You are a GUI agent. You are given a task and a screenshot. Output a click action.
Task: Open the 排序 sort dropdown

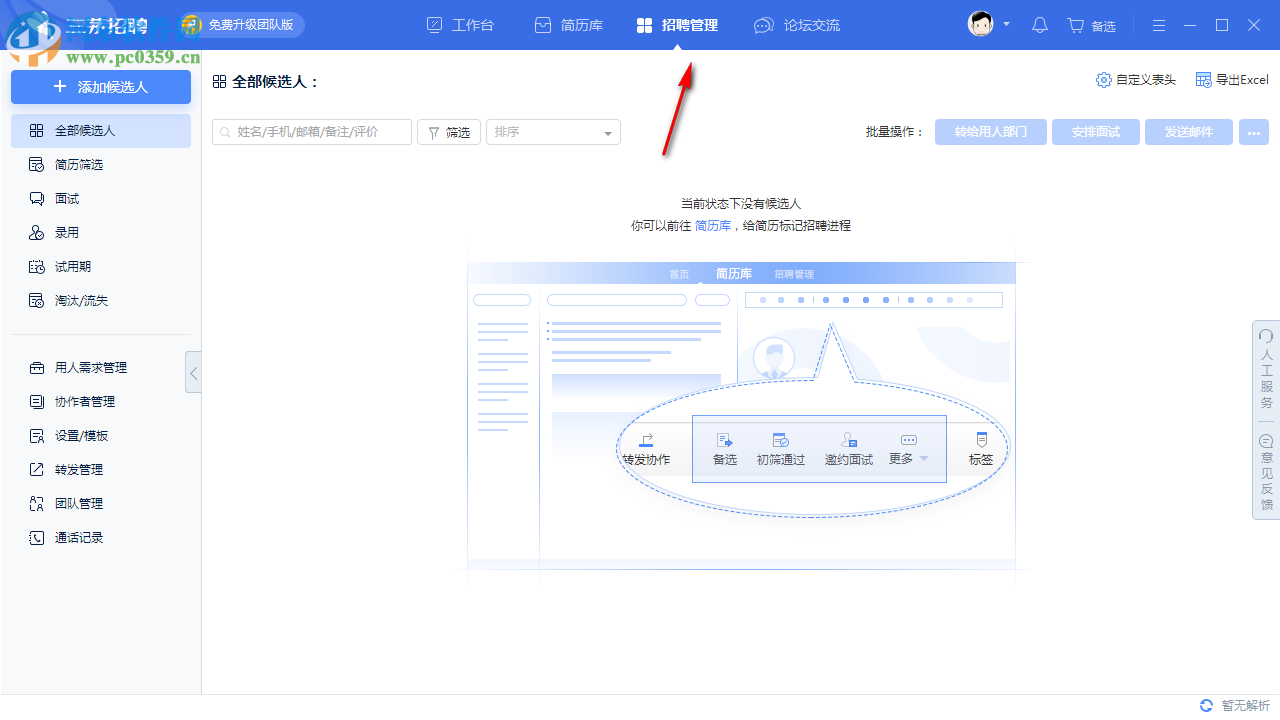(x=552, y=131)
